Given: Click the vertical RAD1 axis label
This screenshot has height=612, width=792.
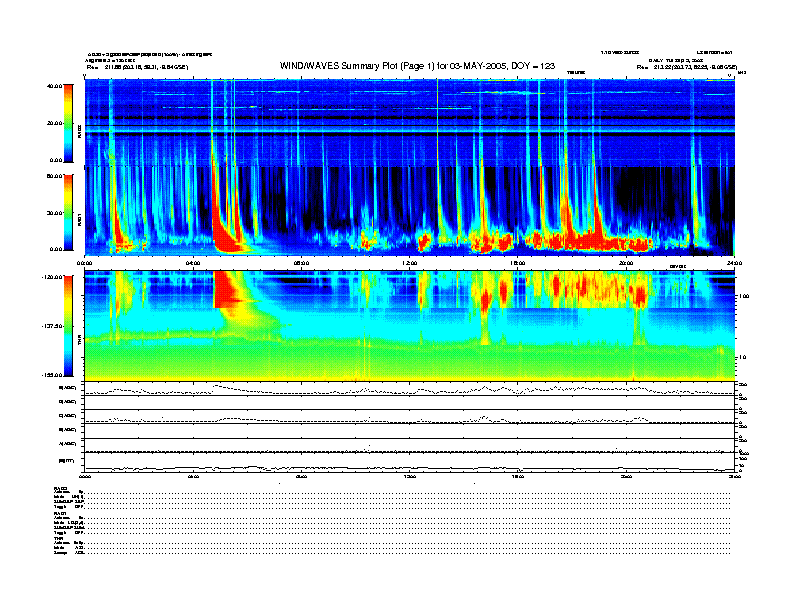Looking at the screenshot, I should (x=79, y=219).
